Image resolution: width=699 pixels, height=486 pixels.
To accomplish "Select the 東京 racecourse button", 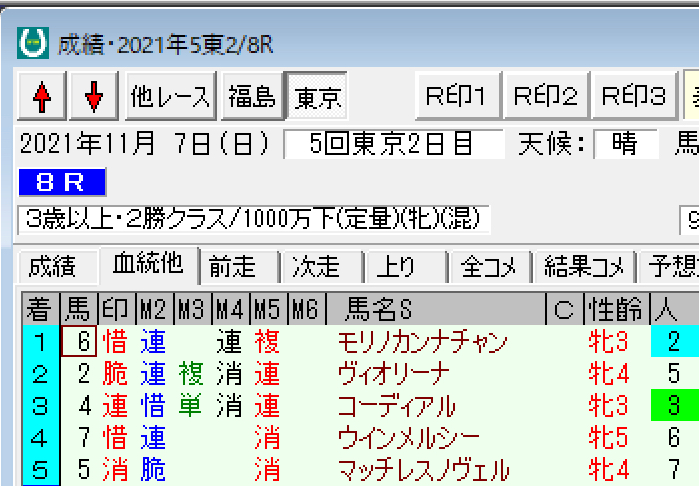I will 317,96.
